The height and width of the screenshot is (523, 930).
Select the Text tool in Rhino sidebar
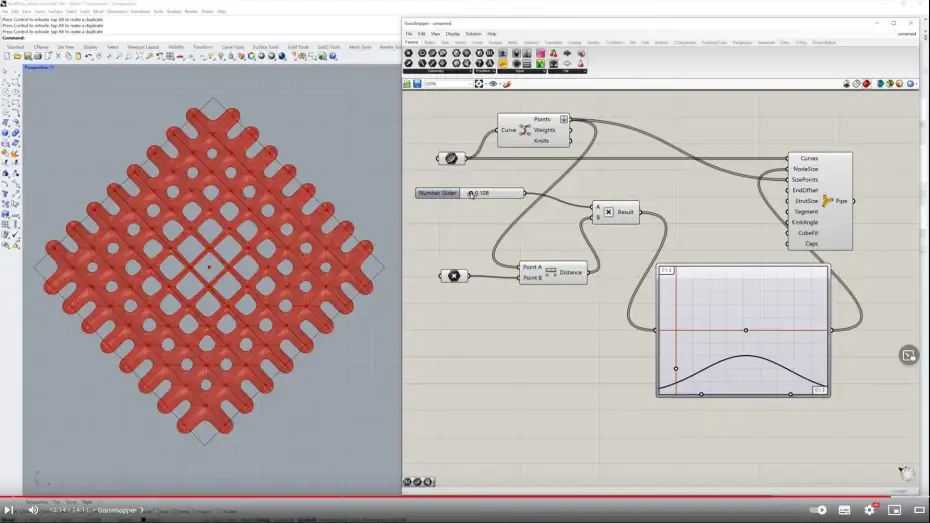point(5,193)
